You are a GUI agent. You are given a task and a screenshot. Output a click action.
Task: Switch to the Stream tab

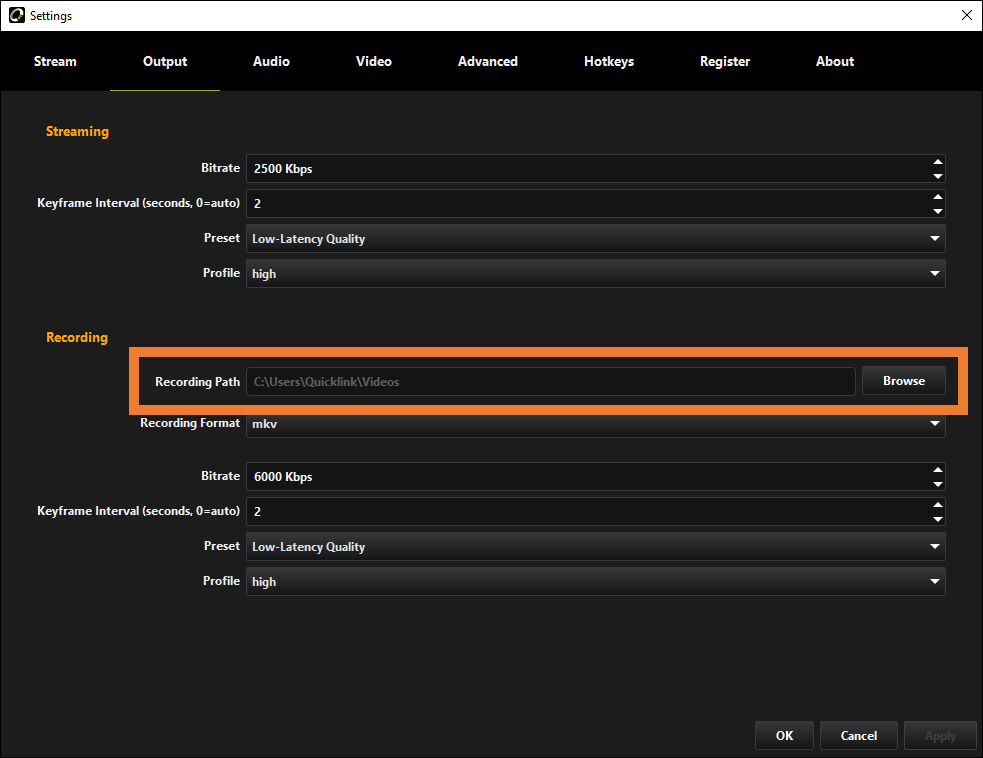(x=55, y=61)
